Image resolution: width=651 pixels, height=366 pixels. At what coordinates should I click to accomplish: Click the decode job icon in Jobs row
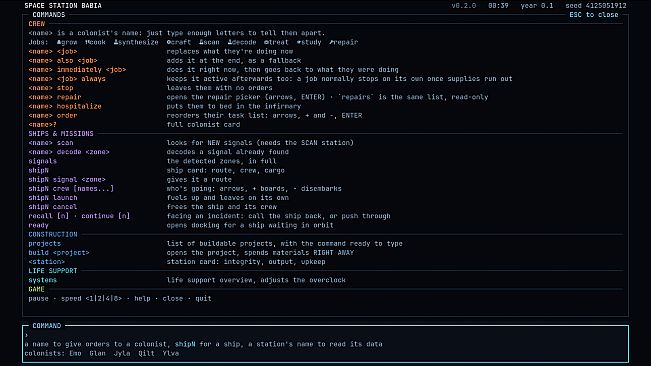[230, 42]
